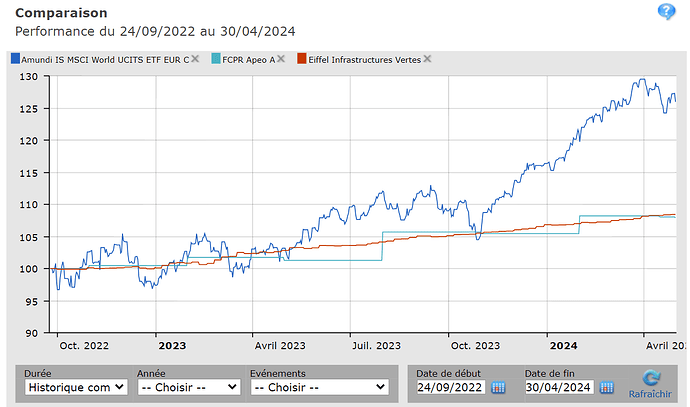Image resolution: width=690 pixels, height=407 pixels.
Task: Click the Amundi IS MSCI World legend label
Action: tap(105, 60)
